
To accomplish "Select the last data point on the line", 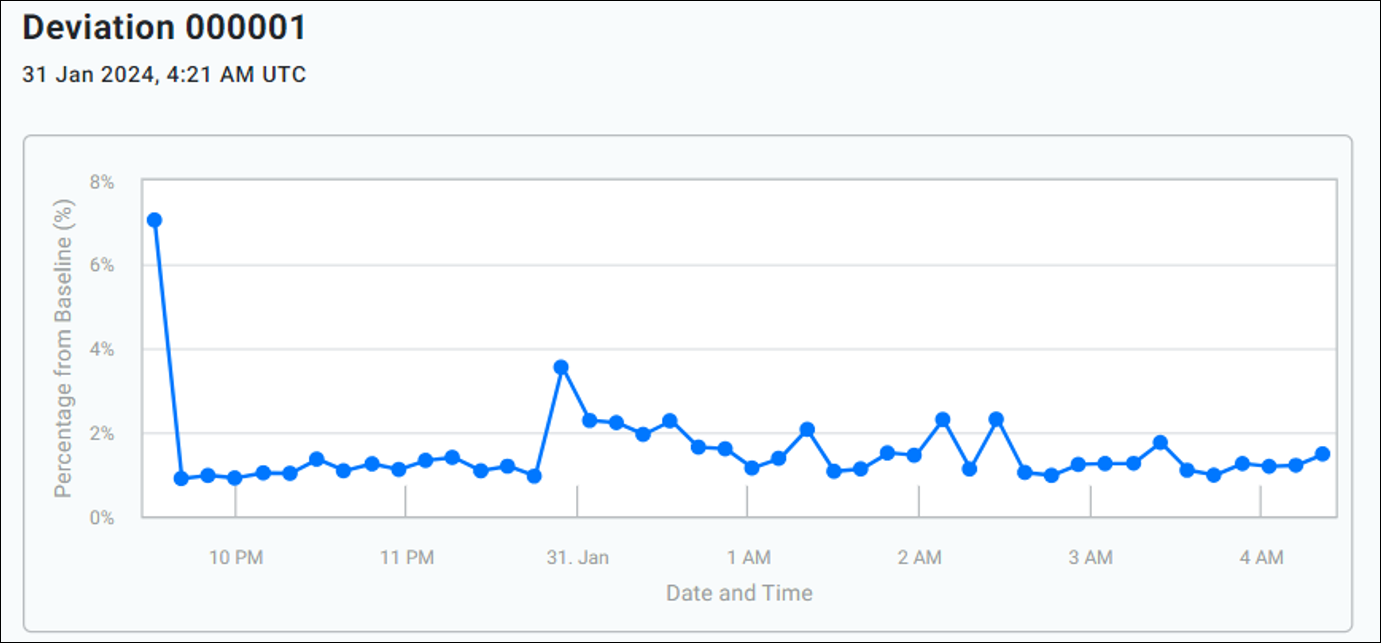I will click(x=1322, y=454).
